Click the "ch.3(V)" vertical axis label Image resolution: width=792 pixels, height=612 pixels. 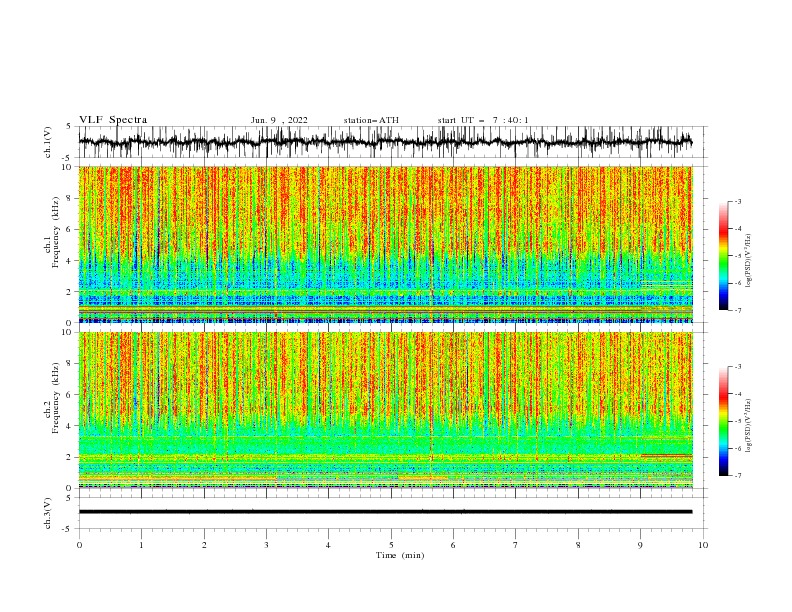[x=48, y=513]
